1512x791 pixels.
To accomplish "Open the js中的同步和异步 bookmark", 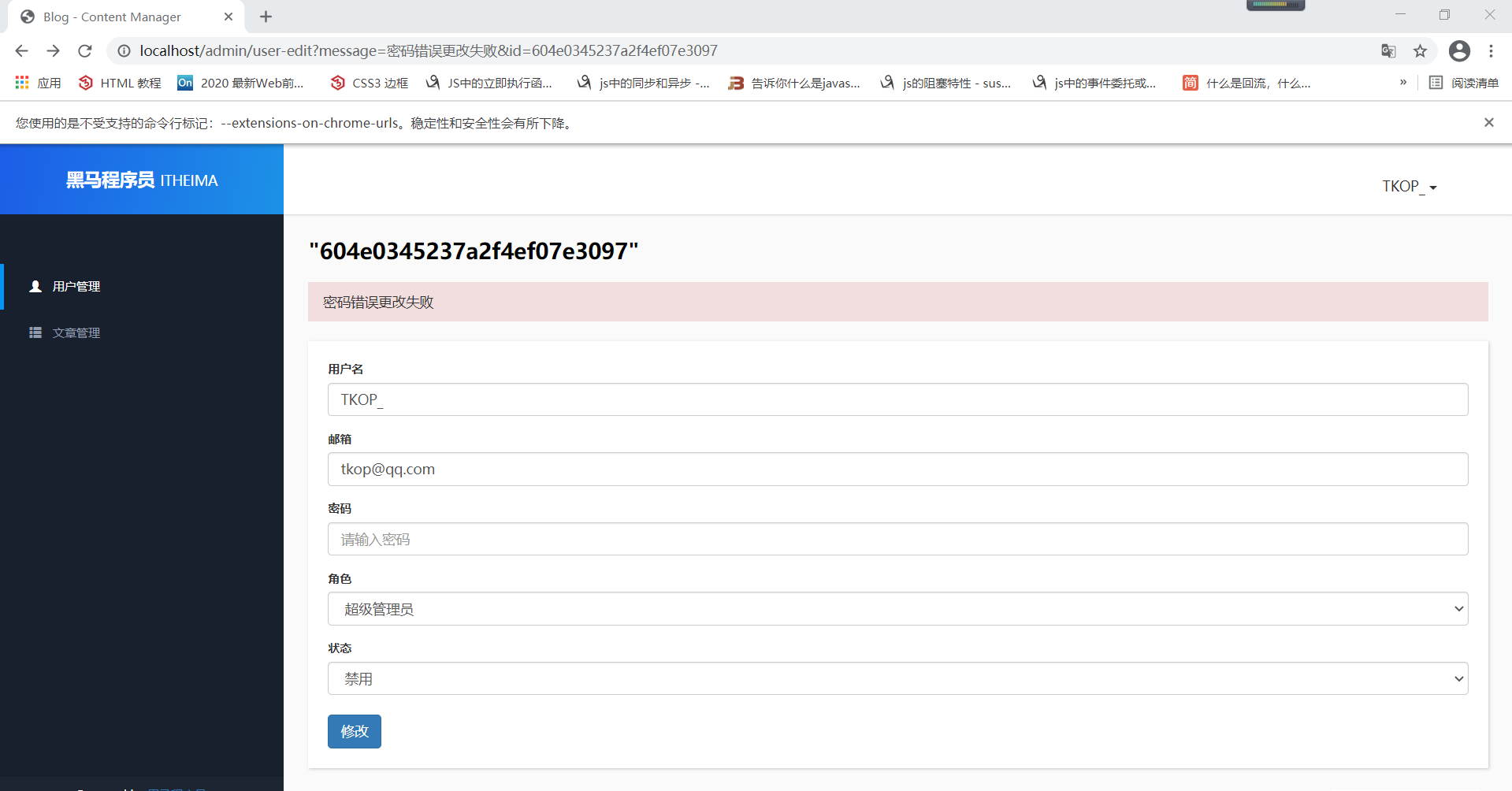I will [x=644, y=83].
